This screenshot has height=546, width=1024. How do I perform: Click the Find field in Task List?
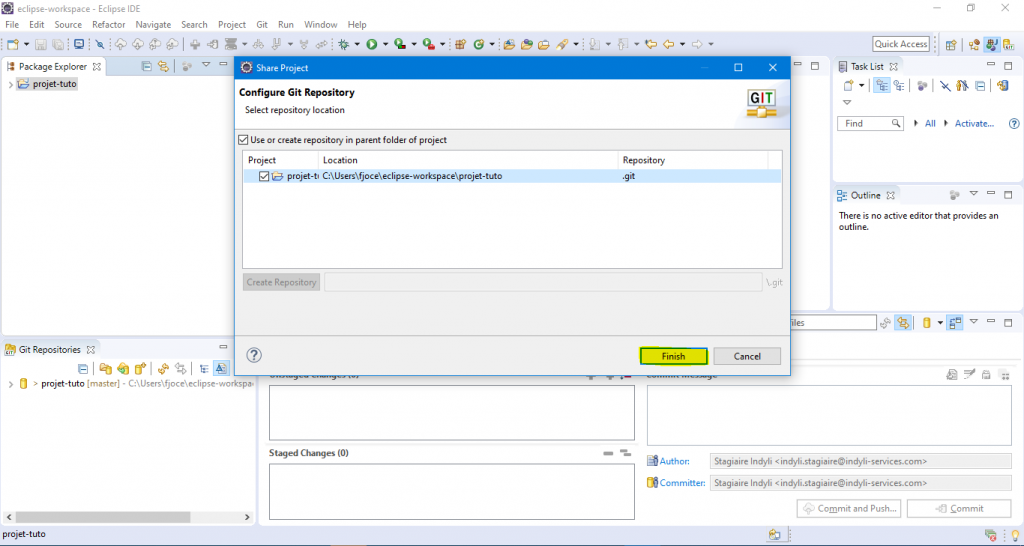coord(870,123)
